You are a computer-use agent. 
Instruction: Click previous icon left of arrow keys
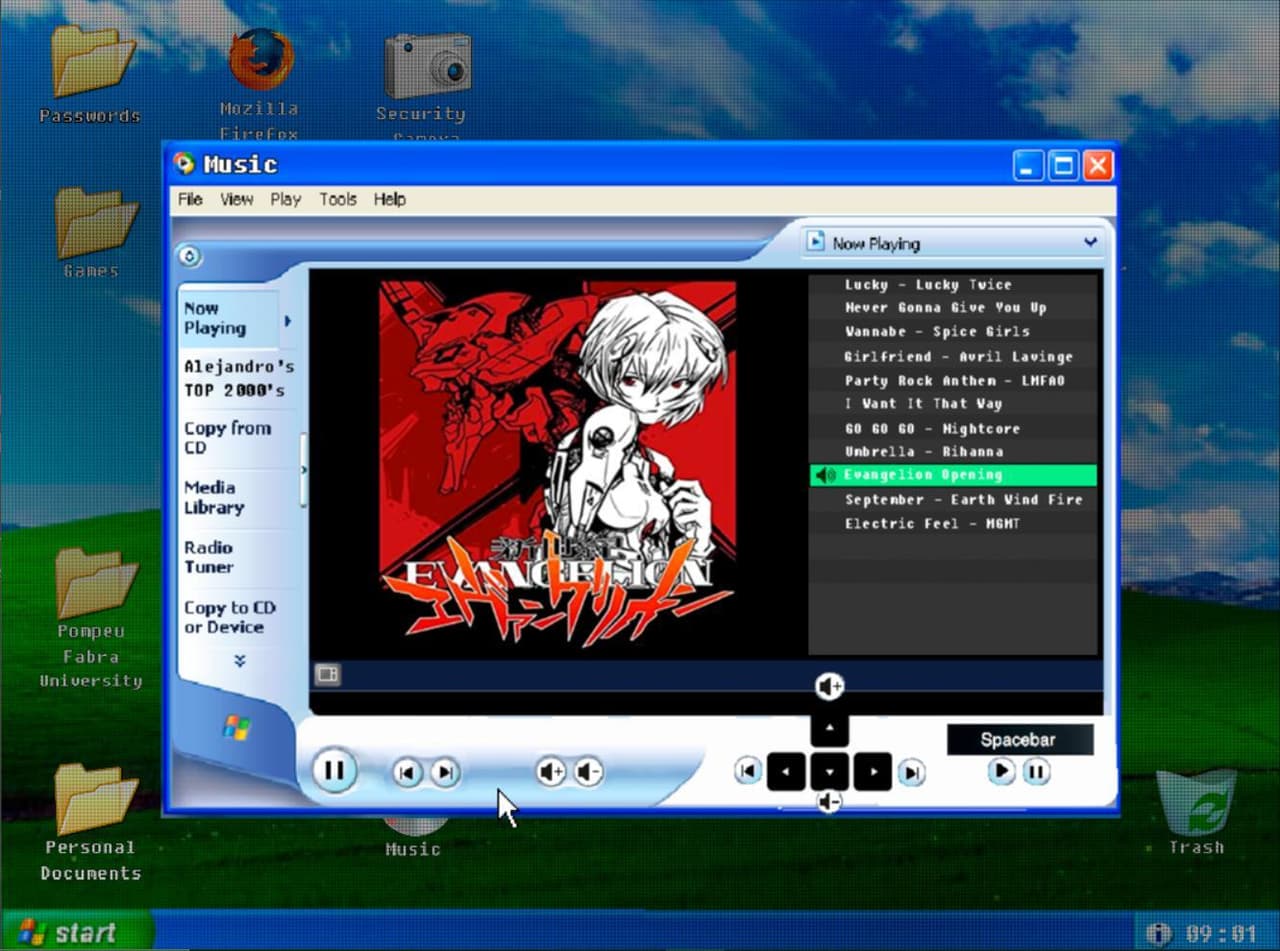(x=748, y=771)
